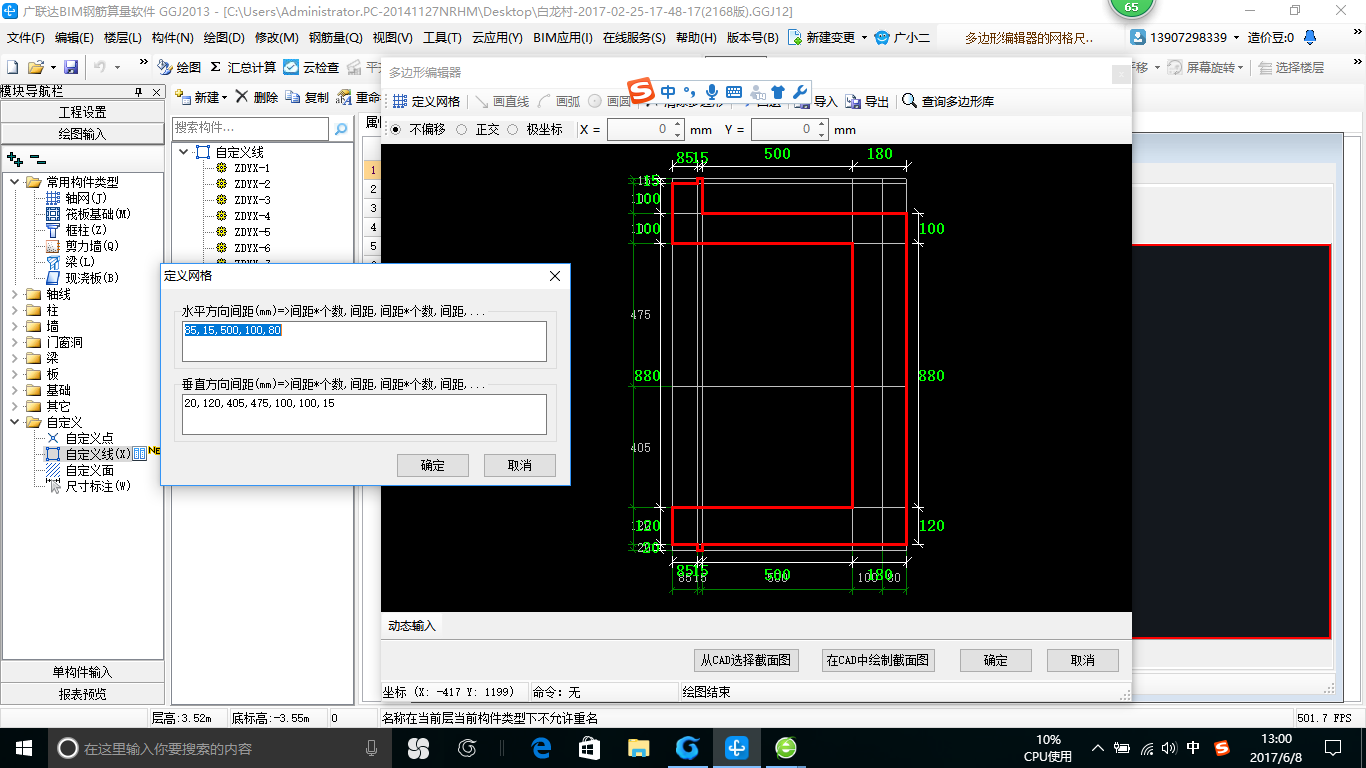Open dropdown arrow beside open folder icon

point(52,68)
